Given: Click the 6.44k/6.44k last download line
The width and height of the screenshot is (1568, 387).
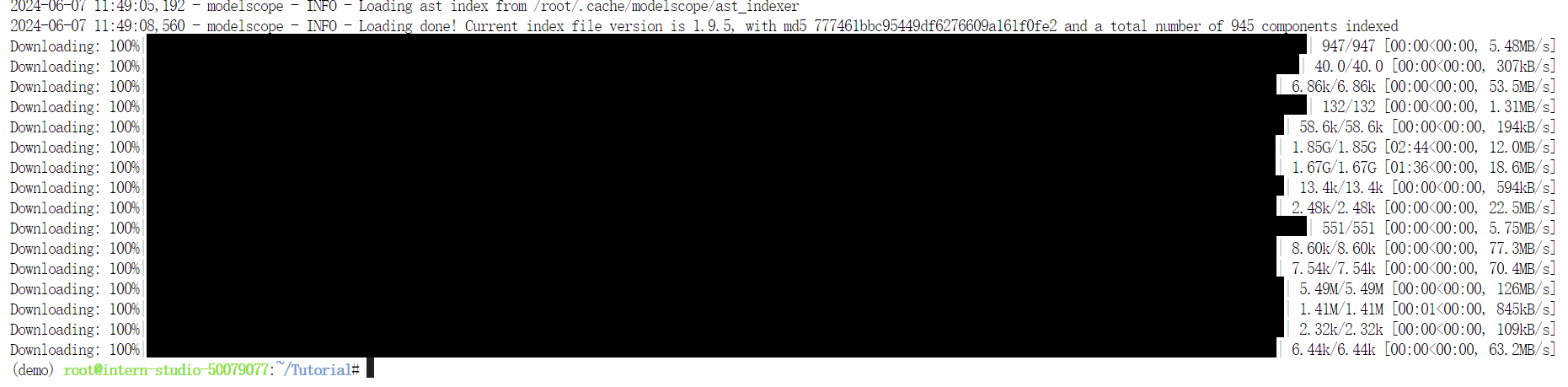Looking at the screenshot, I should tap(783, 350).
